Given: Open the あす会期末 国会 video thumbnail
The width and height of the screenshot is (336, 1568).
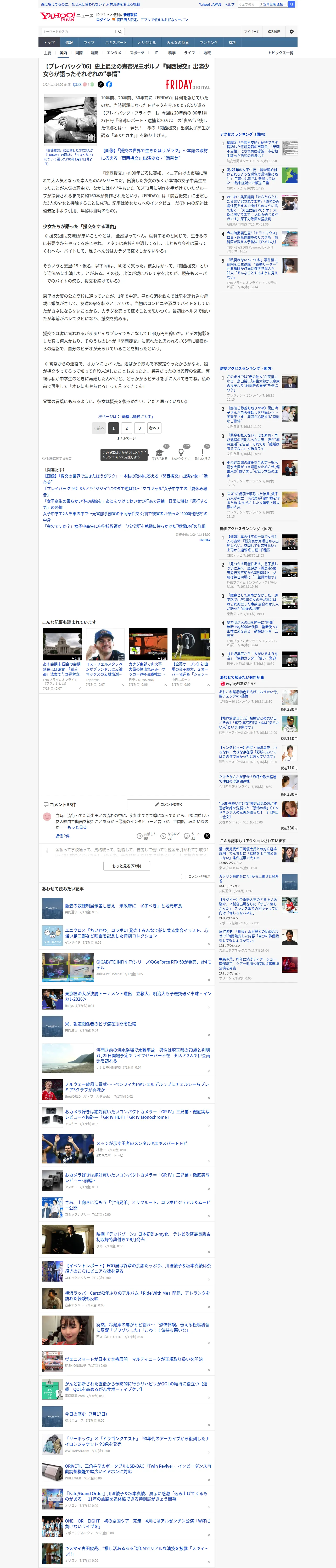Looking at the screenshot, I should point(62,644).
